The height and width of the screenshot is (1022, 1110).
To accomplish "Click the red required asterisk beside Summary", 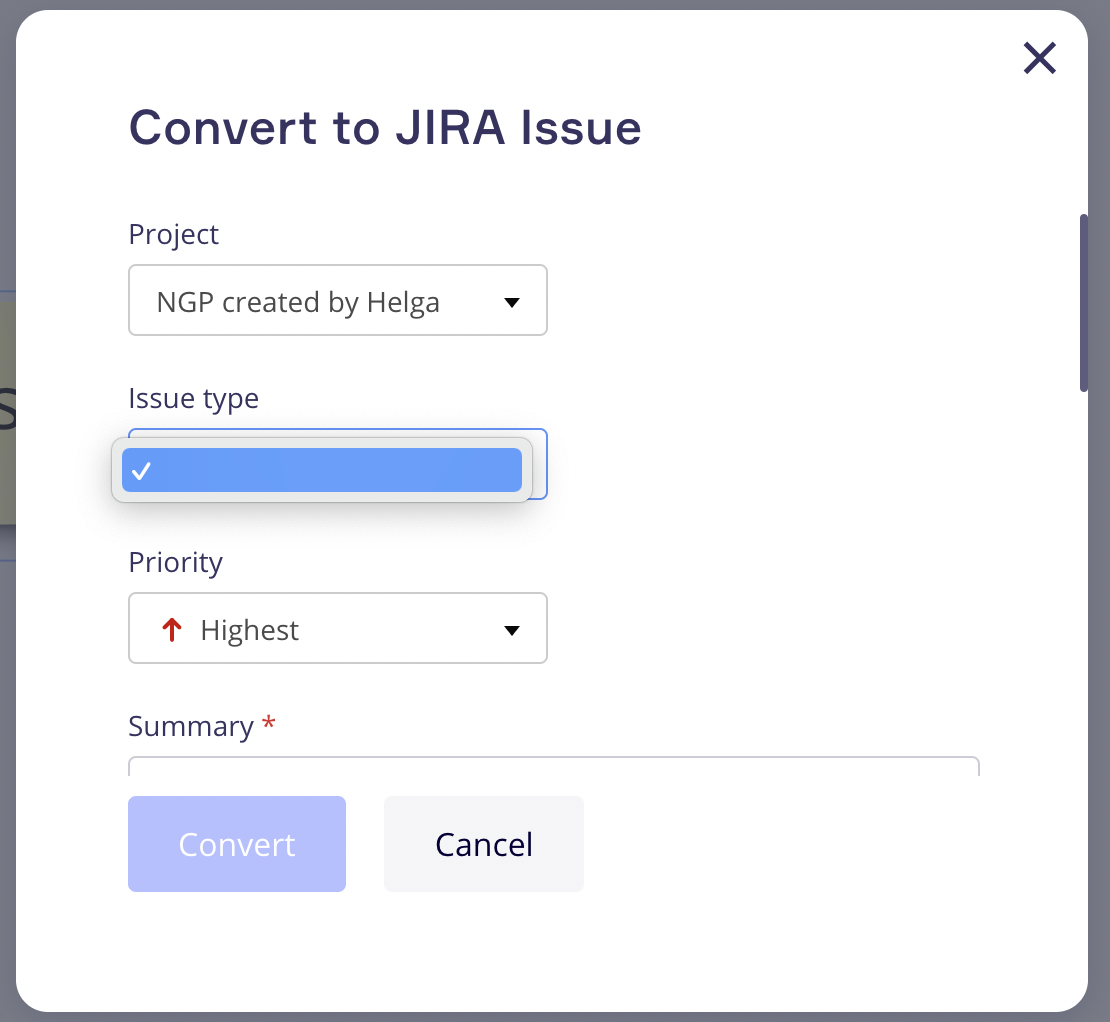I will point(268,725).
